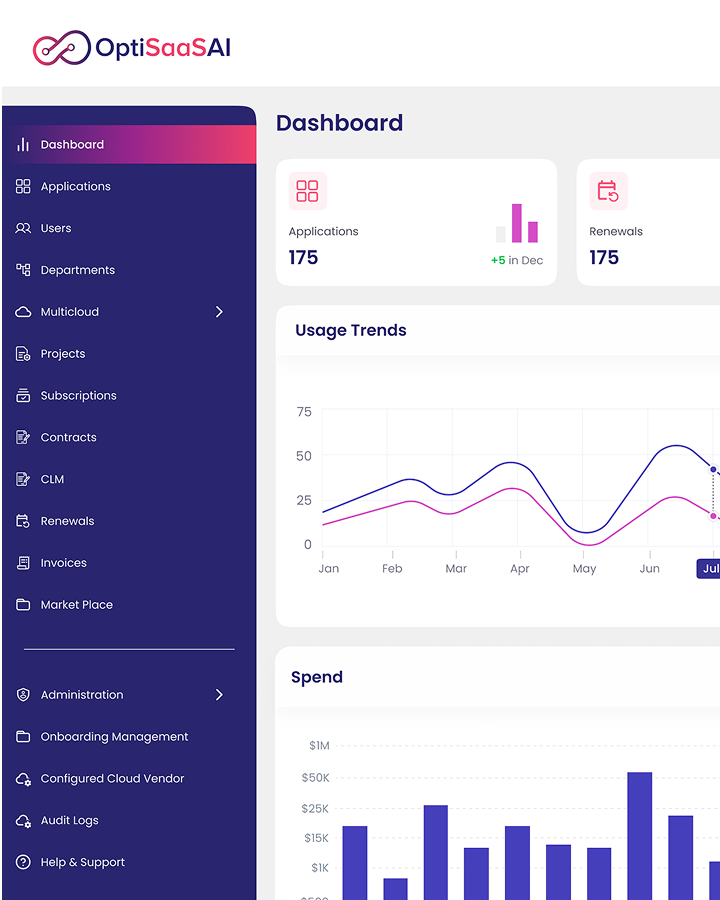Image resolution: width=720 pixels, height=900 pixels.
Task: Click the Audit Logs cloud-gear icon
Action: pyautogui.click(x=23, y=821)
